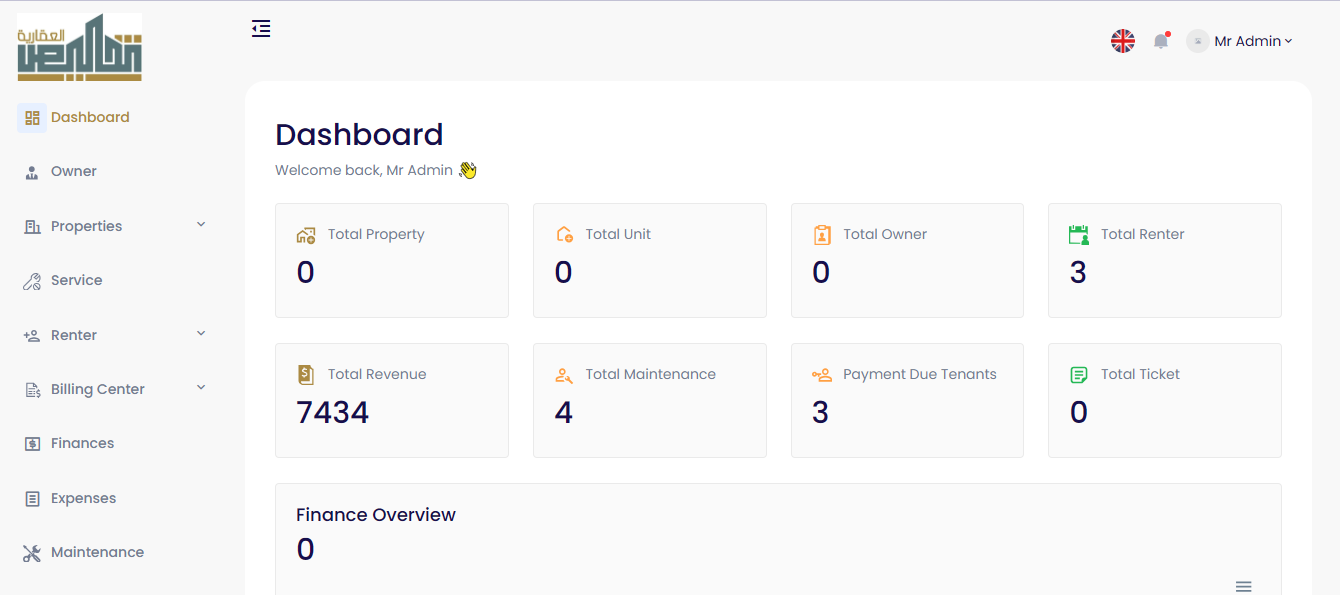Open notifications via the bell icon
1340x595 pixels.
tap(1160, 41)
